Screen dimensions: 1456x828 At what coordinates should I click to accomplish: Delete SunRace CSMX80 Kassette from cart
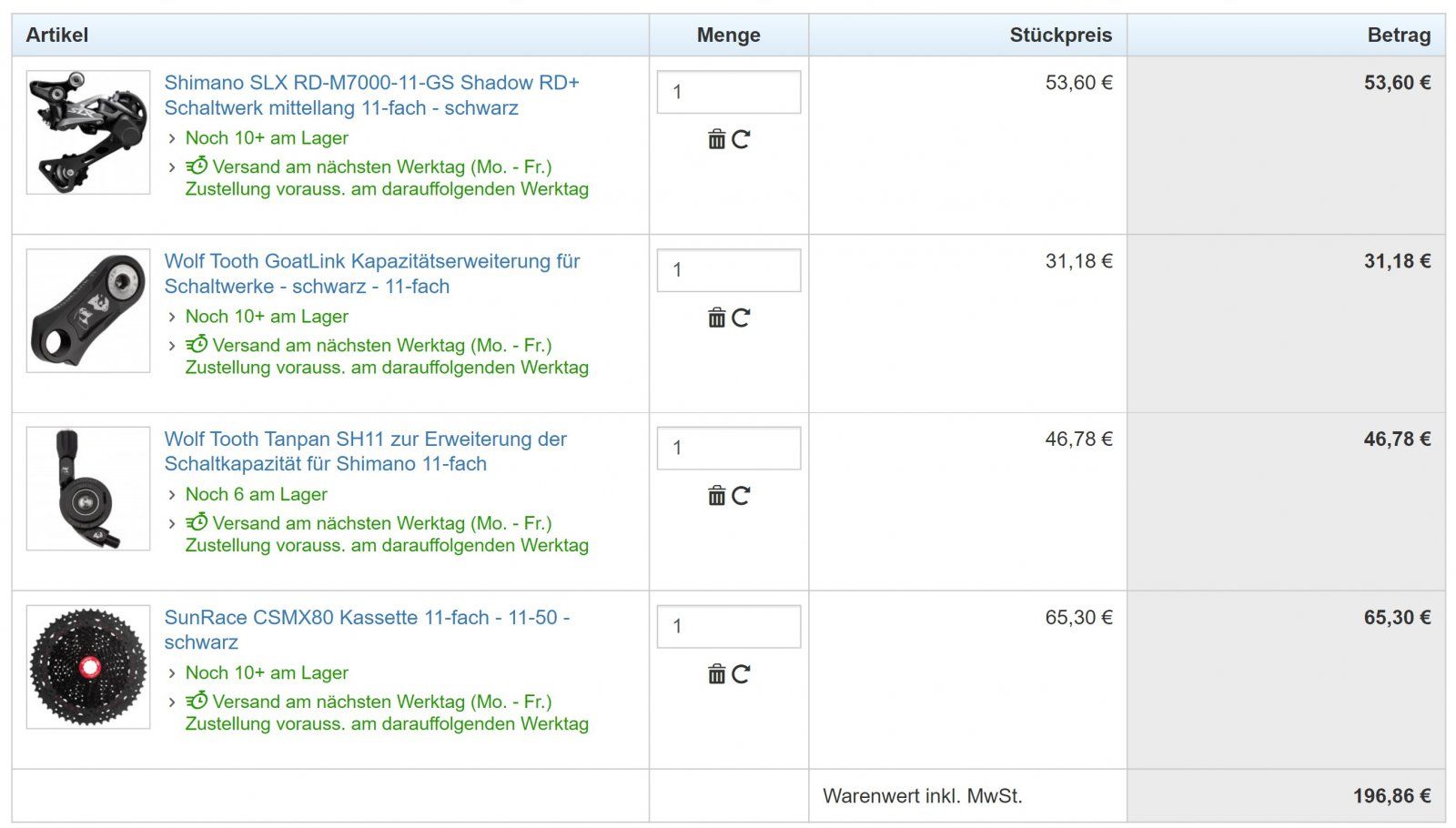(x=717, y=674)
